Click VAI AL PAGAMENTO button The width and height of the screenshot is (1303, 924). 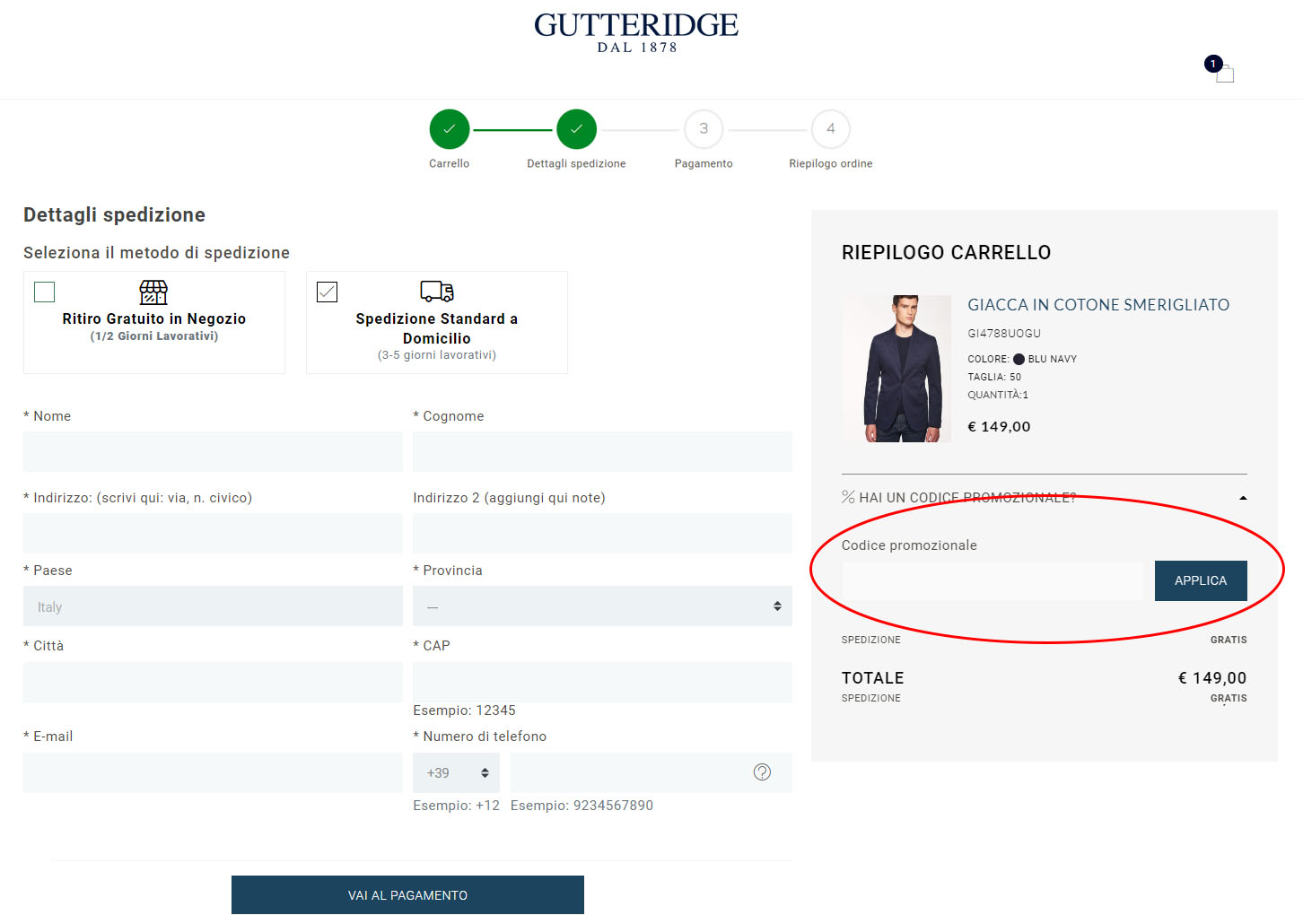(407, 894)
